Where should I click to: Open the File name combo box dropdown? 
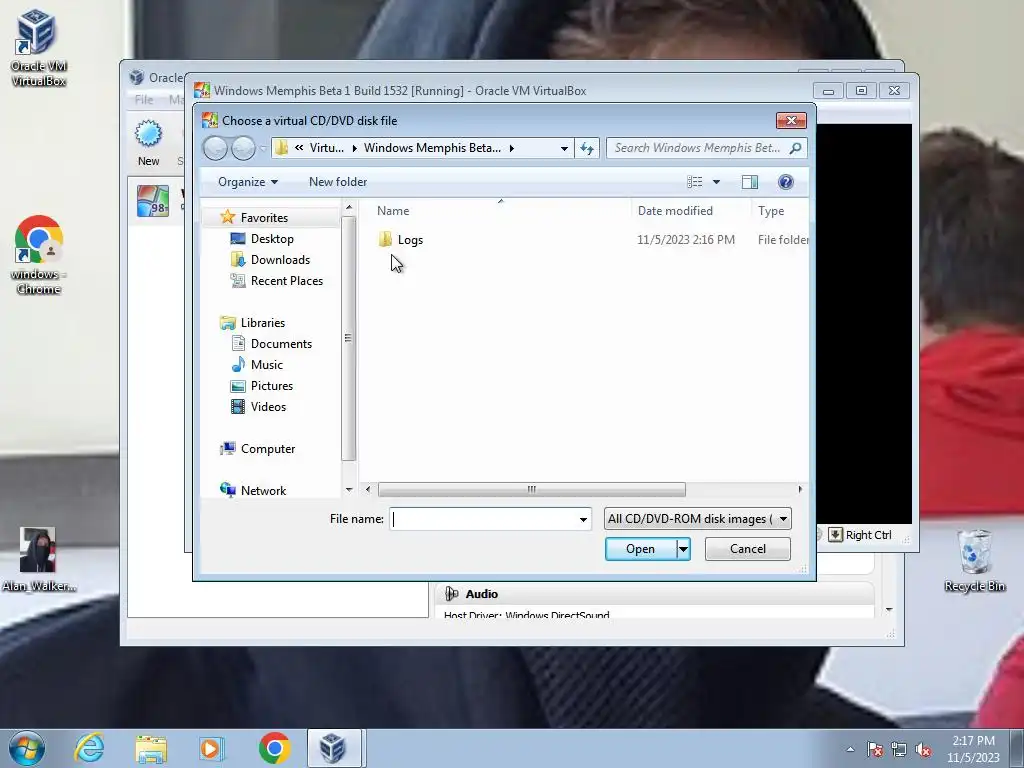[x=583, y=519]
